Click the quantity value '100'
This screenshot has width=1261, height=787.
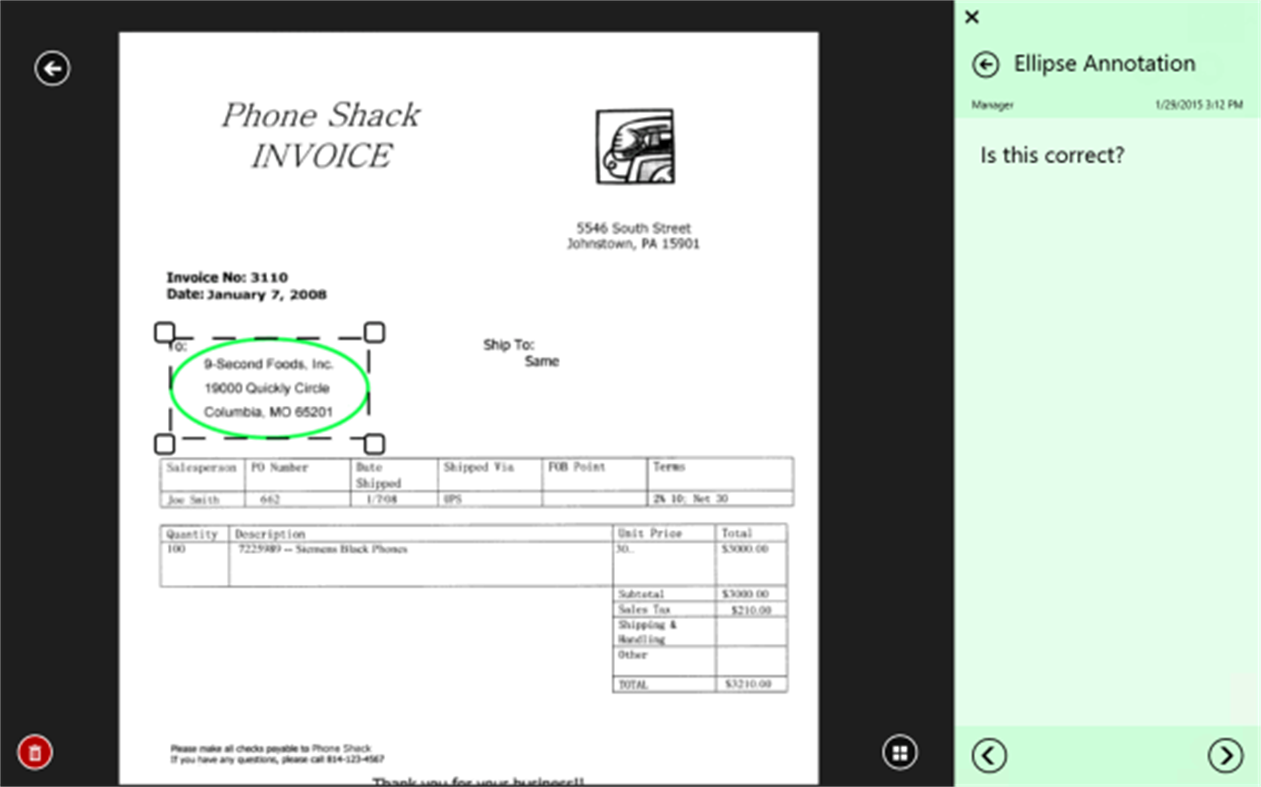176,549
